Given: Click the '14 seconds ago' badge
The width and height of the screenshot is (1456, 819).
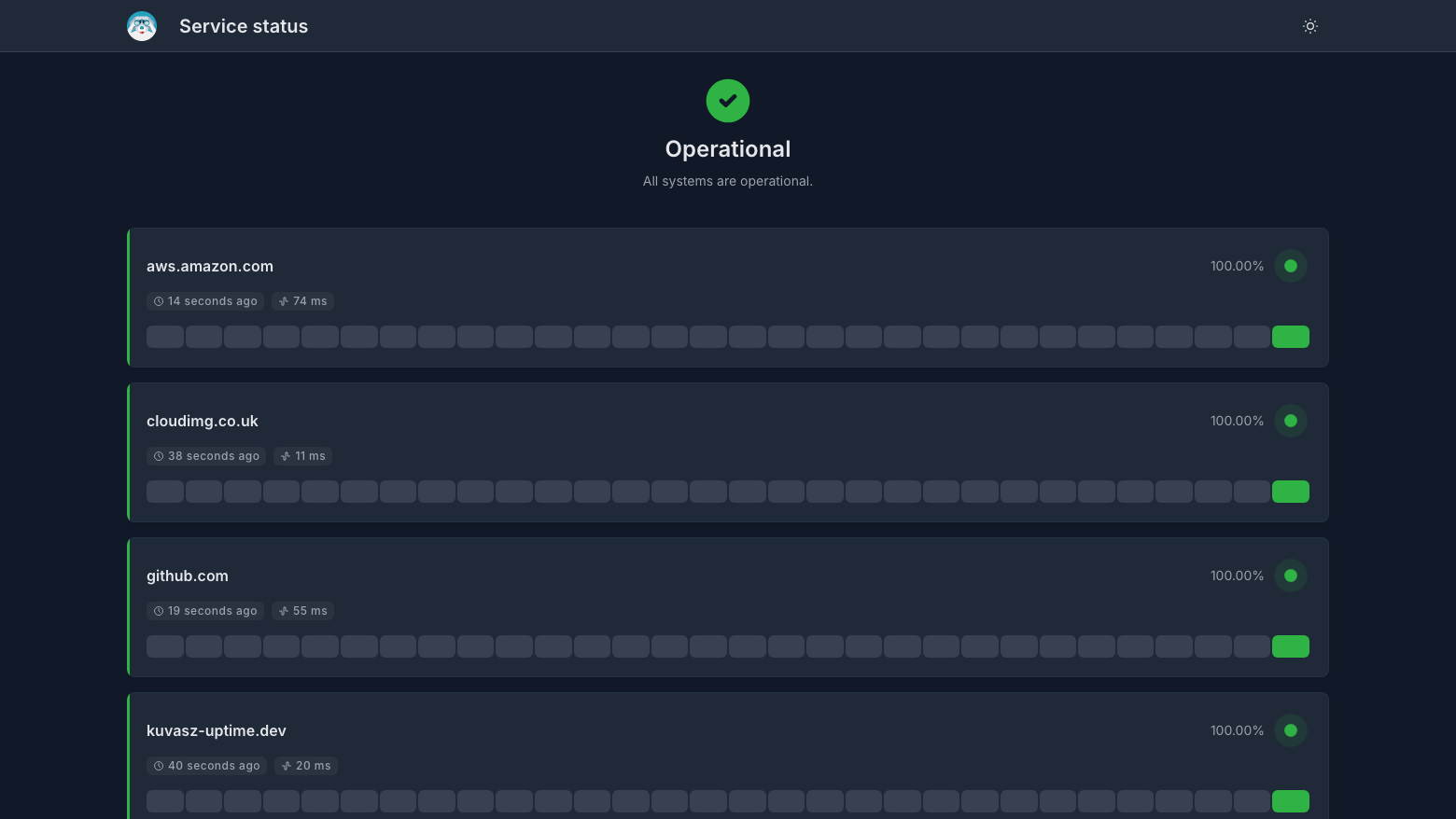Looking at the screenshot, I should [x=205, y=301].
